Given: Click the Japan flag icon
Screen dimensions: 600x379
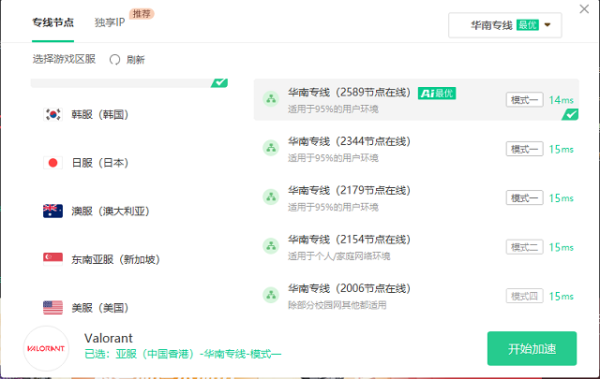Looking at the screenshot, I should pos(53,163).
